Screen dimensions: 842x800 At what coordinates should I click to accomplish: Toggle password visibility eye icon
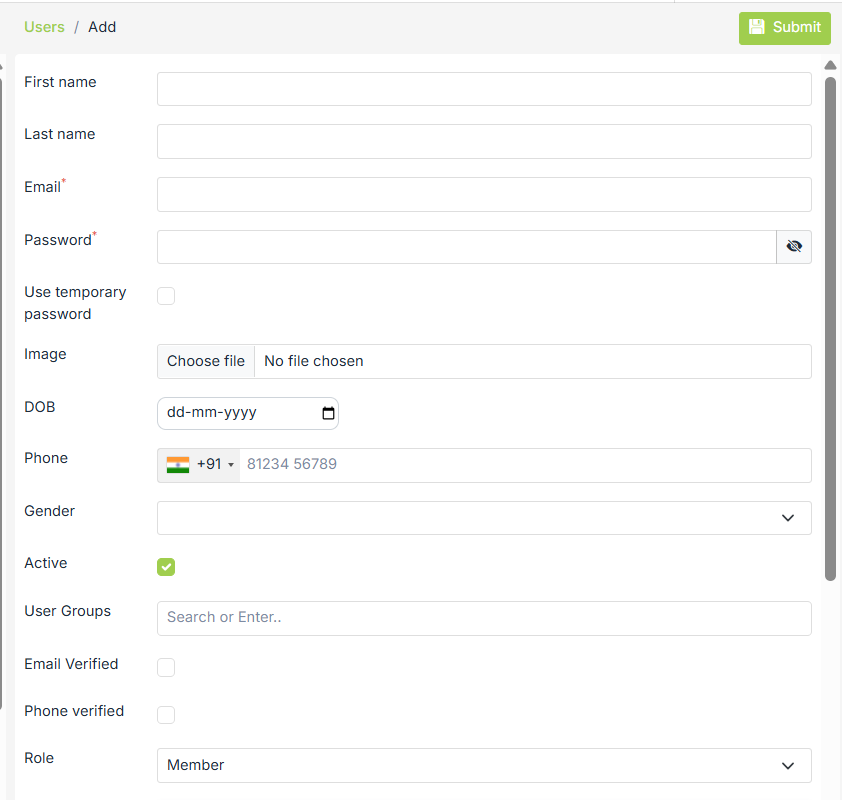794,247
